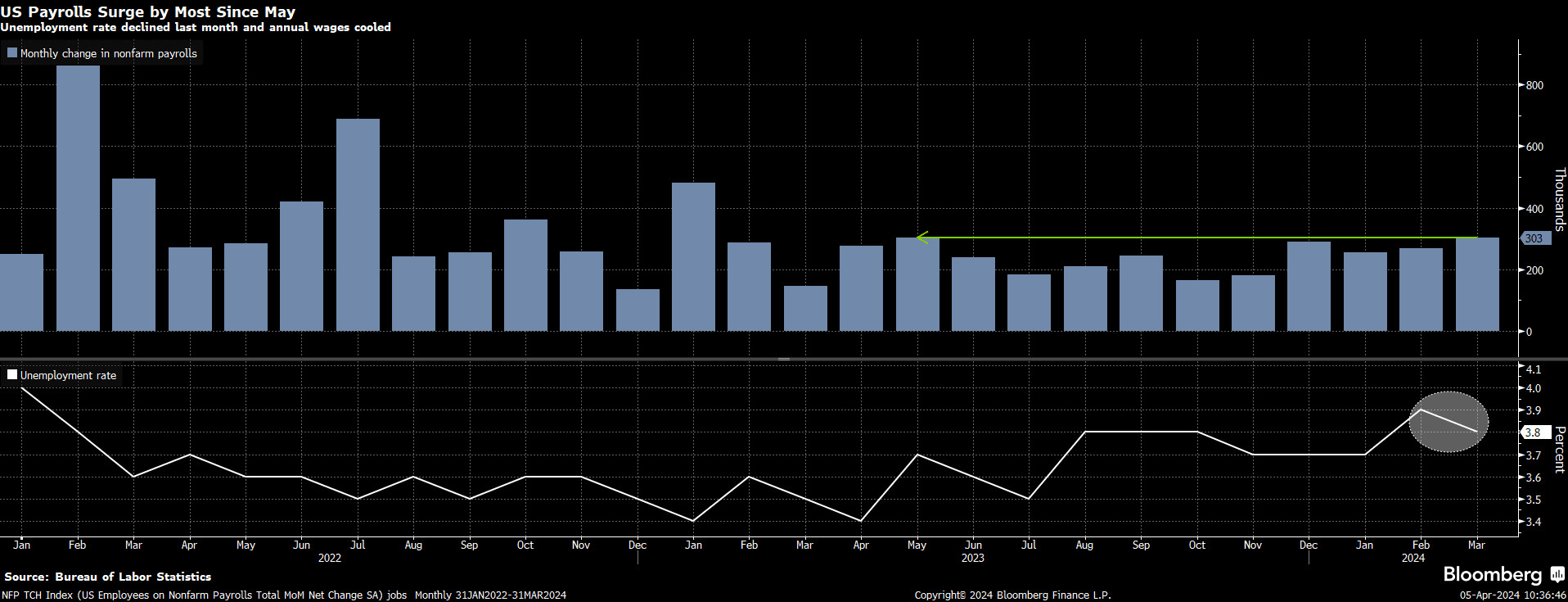Click the 'NFP TCH Index' ticker description line

click(x=284, y=595)
